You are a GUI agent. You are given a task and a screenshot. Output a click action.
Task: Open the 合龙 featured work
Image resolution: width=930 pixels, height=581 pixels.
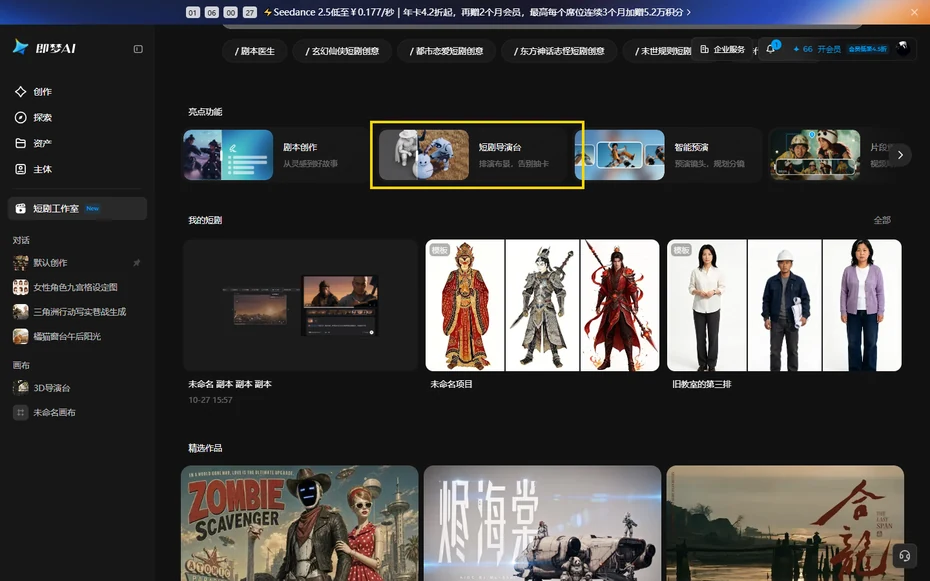coord(785,523)
